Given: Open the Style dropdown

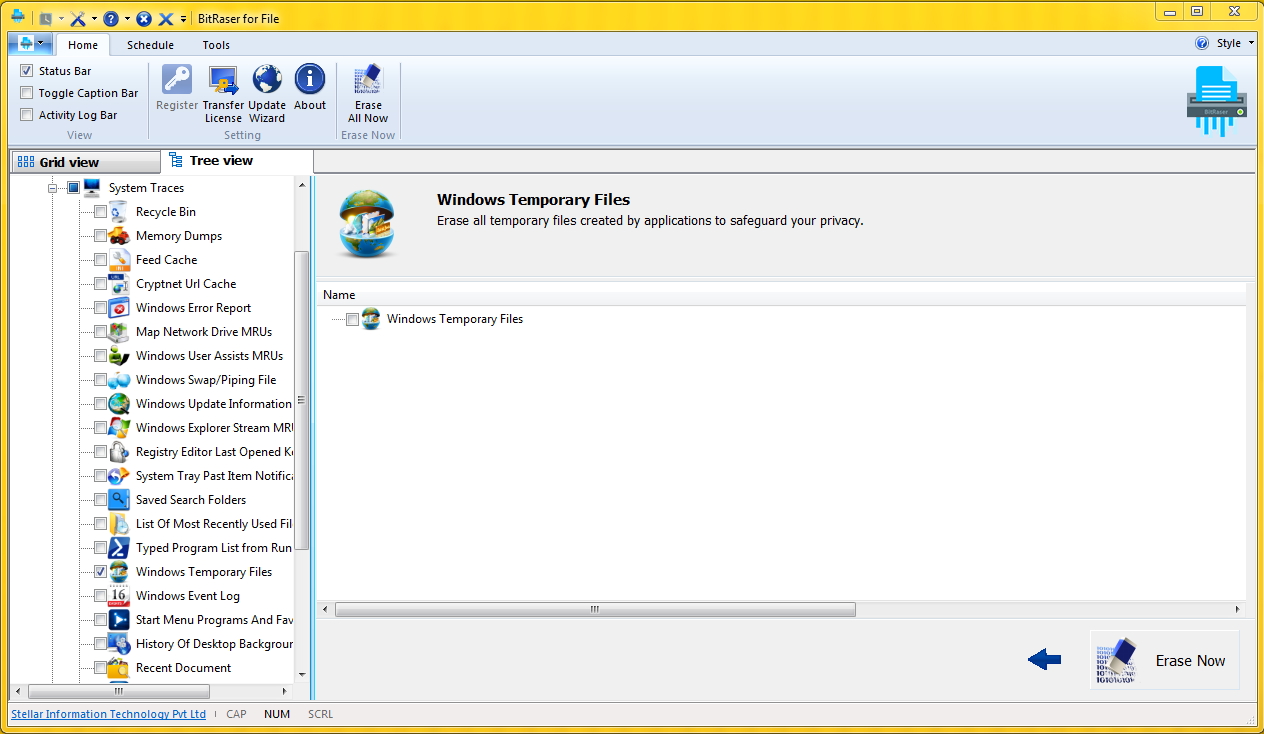Looking at the screenshot, I should (x=1235, y=43).
